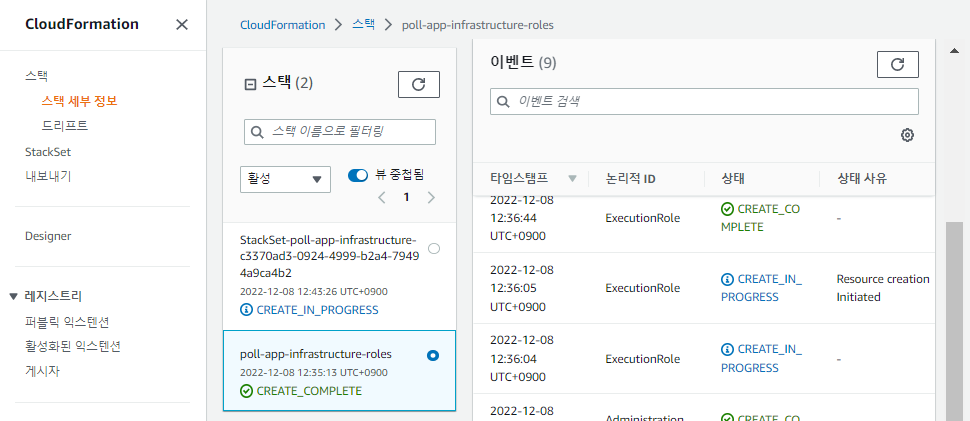The width and height of the screenshot is (970, 421).
Task: Click the CloudFormation breadcrumb link
Action: [x=282, y=25]
